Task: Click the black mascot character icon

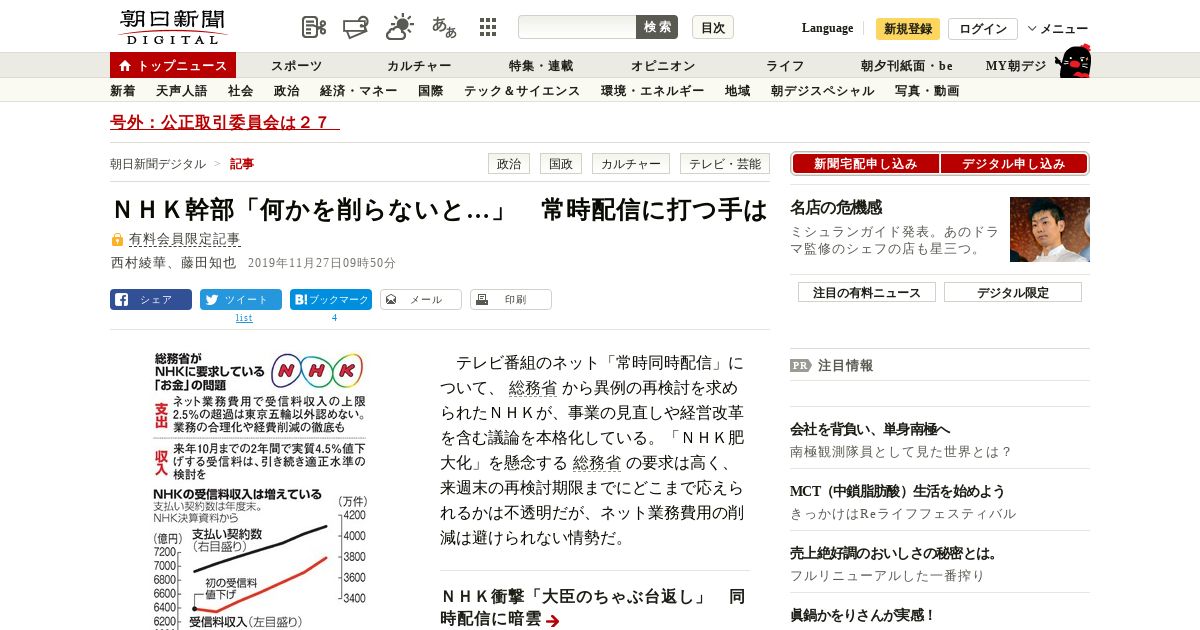Action: click(x=1073, y=61)
